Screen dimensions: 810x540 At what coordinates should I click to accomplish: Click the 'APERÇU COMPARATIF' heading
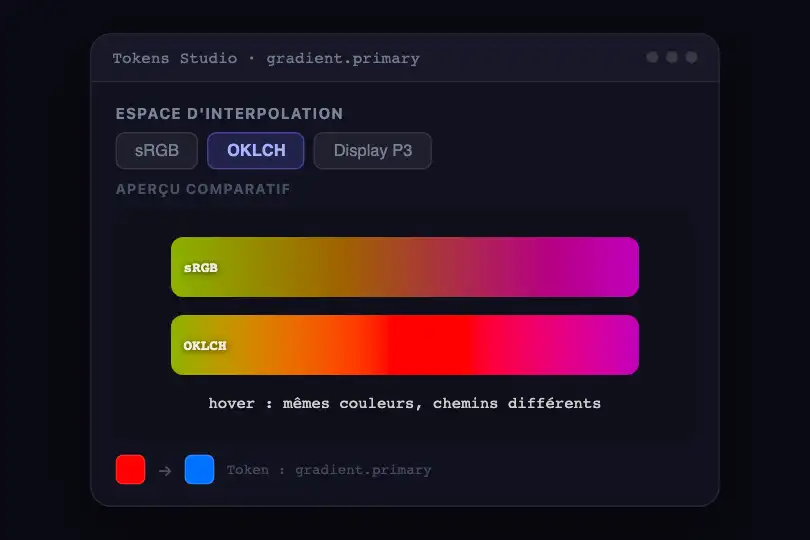[203, 189]
